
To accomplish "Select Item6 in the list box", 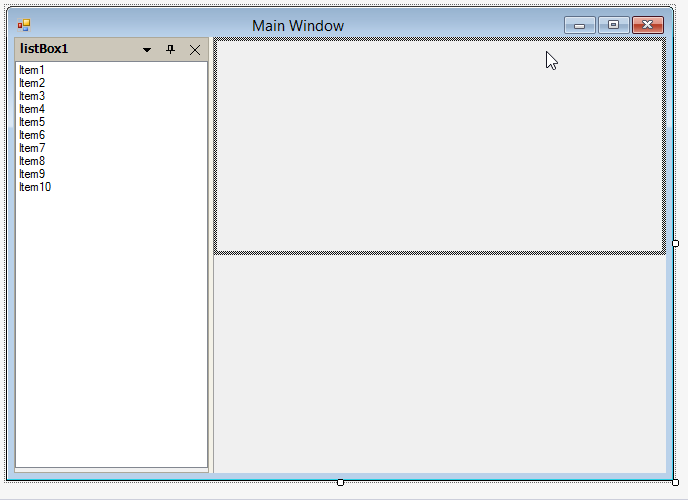I will pyautogui.click(x=32, y=135).
